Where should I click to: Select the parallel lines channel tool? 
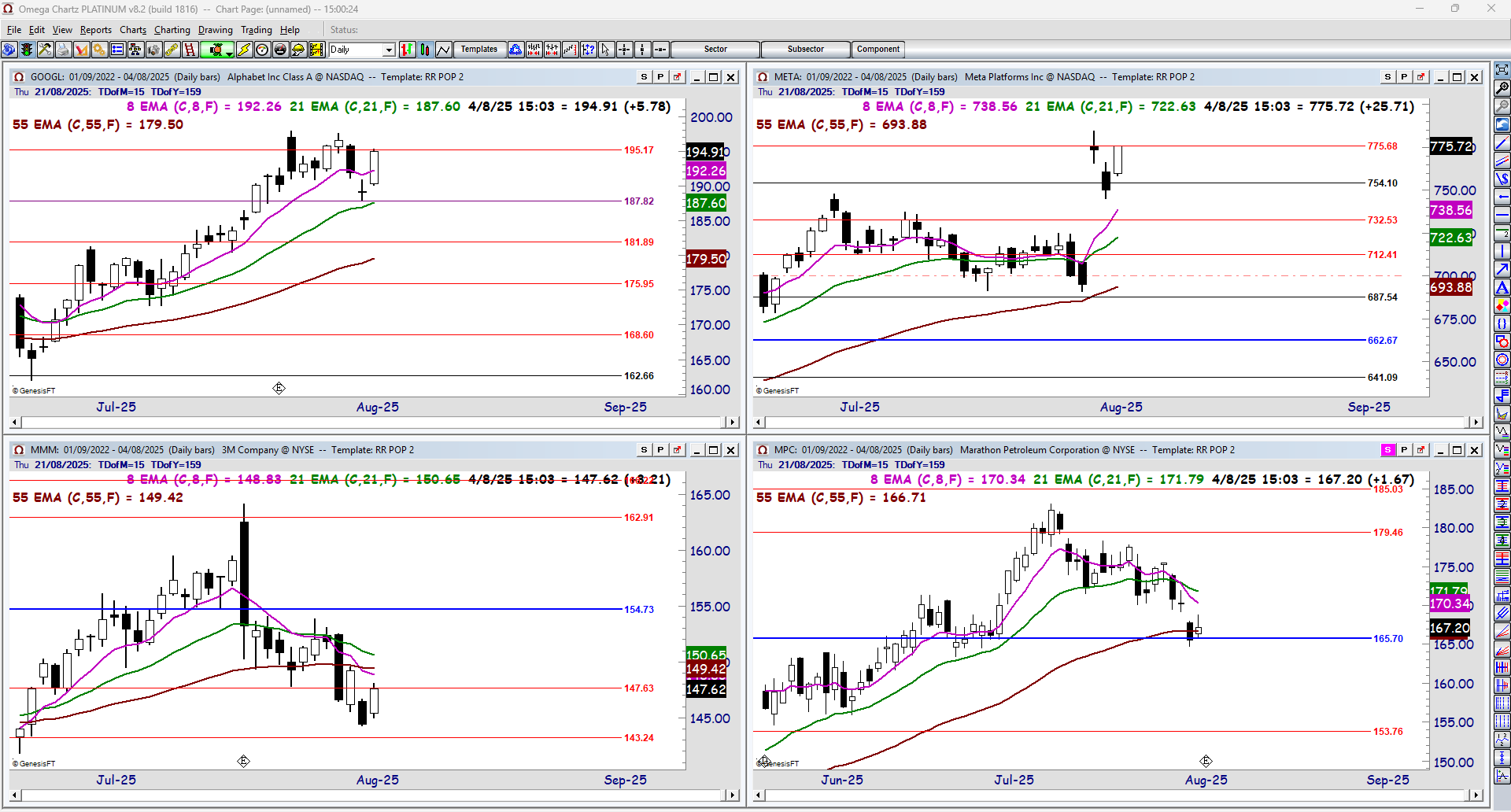[1502, 161]
